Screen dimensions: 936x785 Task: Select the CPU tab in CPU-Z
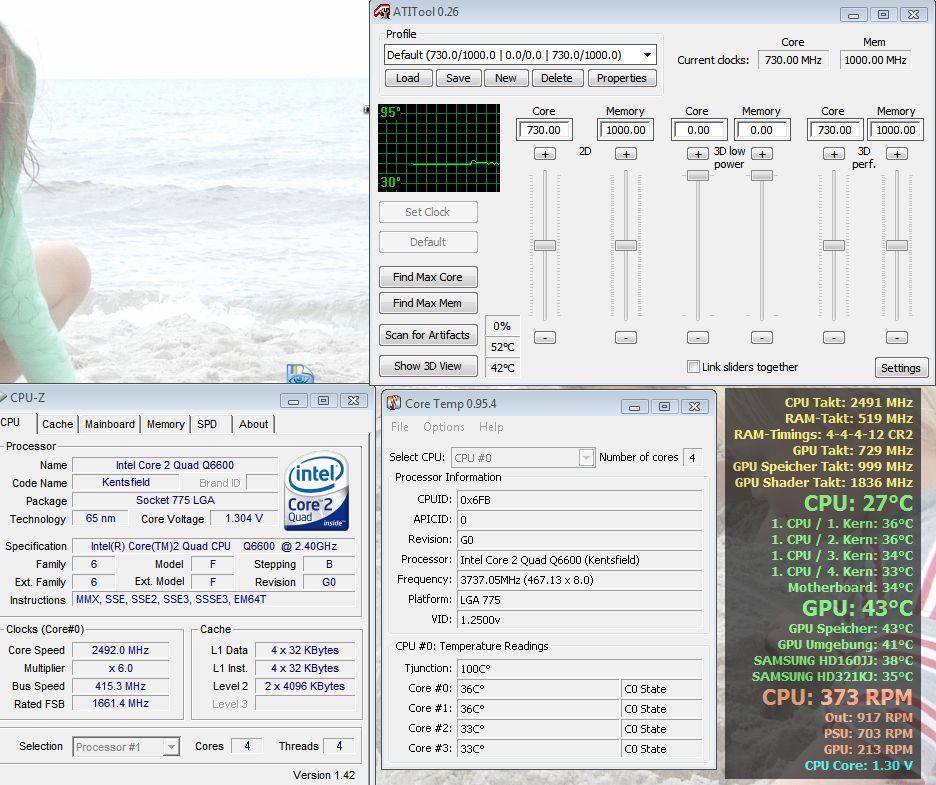[14, 423]
